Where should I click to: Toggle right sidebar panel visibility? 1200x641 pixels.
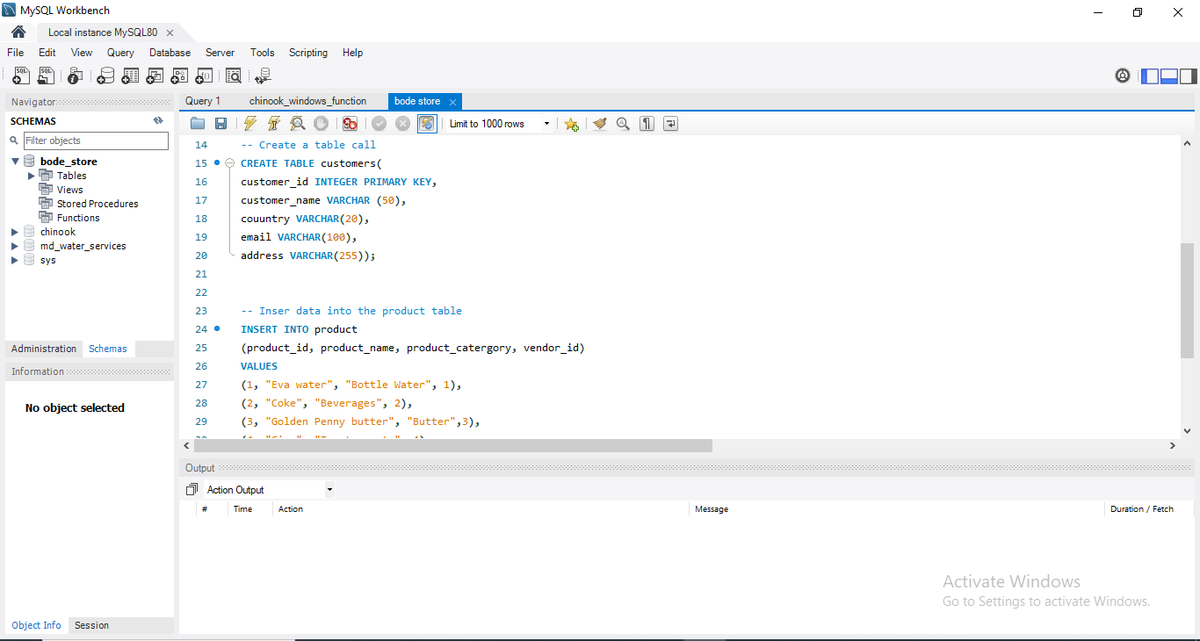click(x=1187, y=76)
